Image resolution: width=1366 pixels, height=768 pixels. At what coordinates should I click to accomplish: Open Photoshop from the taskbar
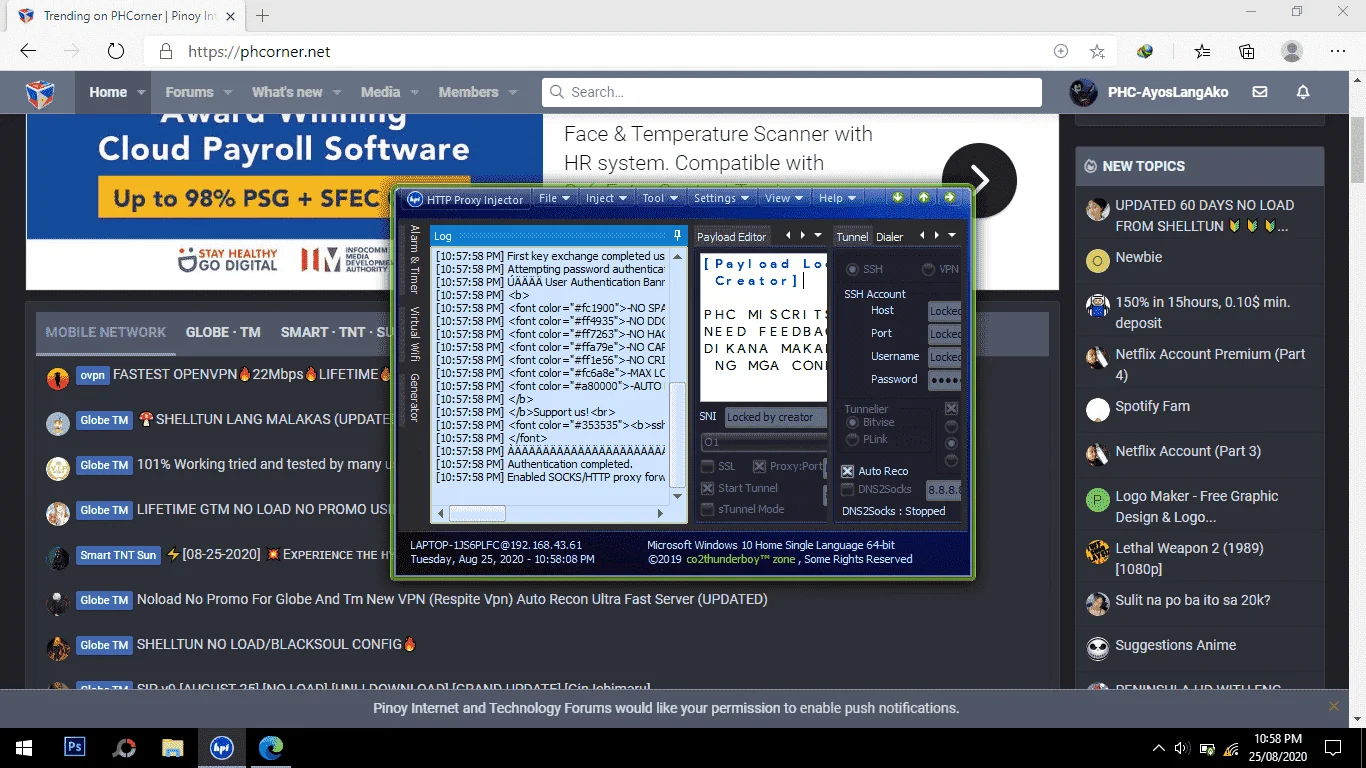pos(75,747)
